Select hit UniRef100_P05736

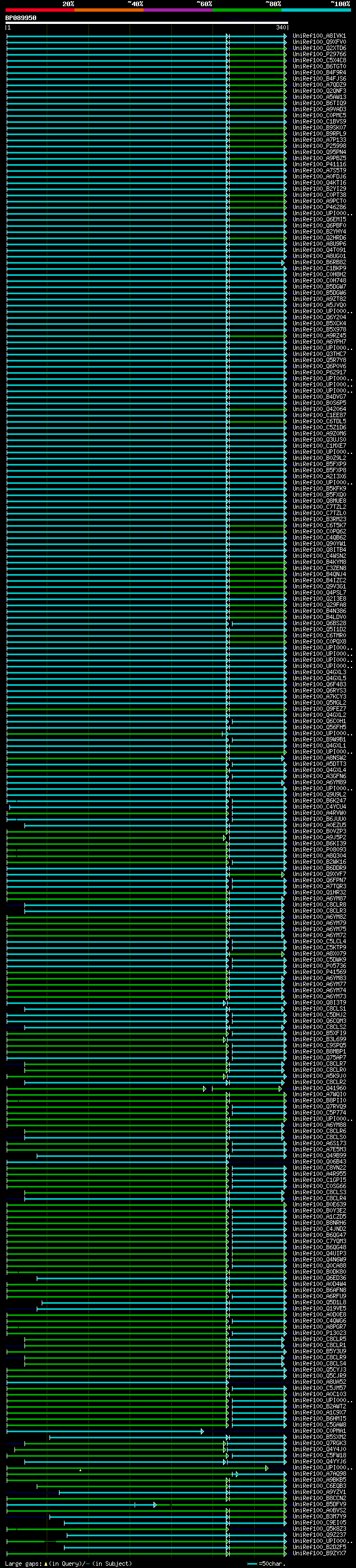[319, 966]
